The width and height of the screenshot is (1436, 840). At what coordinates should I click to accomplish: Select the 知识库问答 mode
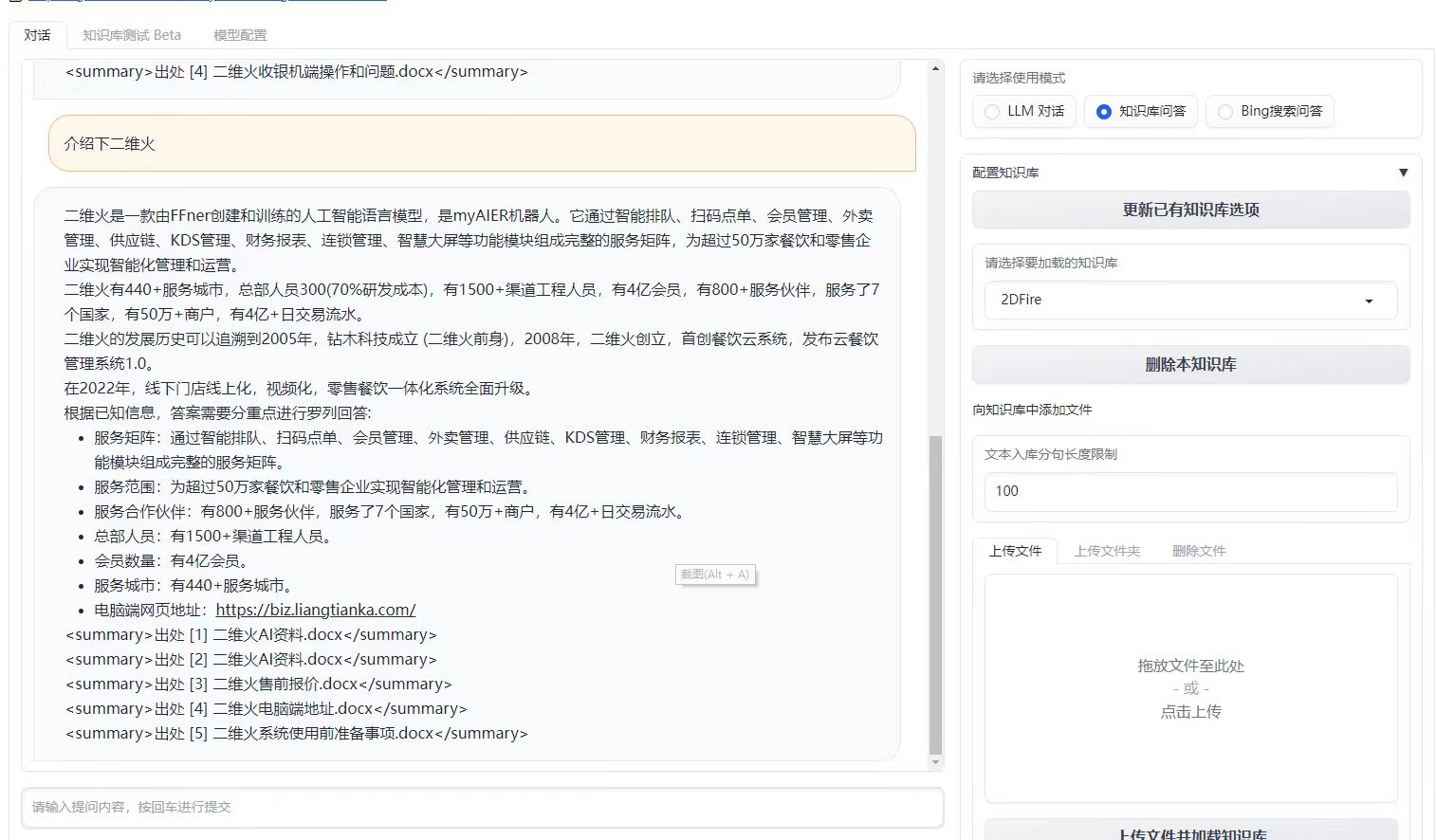(1141, 111)
